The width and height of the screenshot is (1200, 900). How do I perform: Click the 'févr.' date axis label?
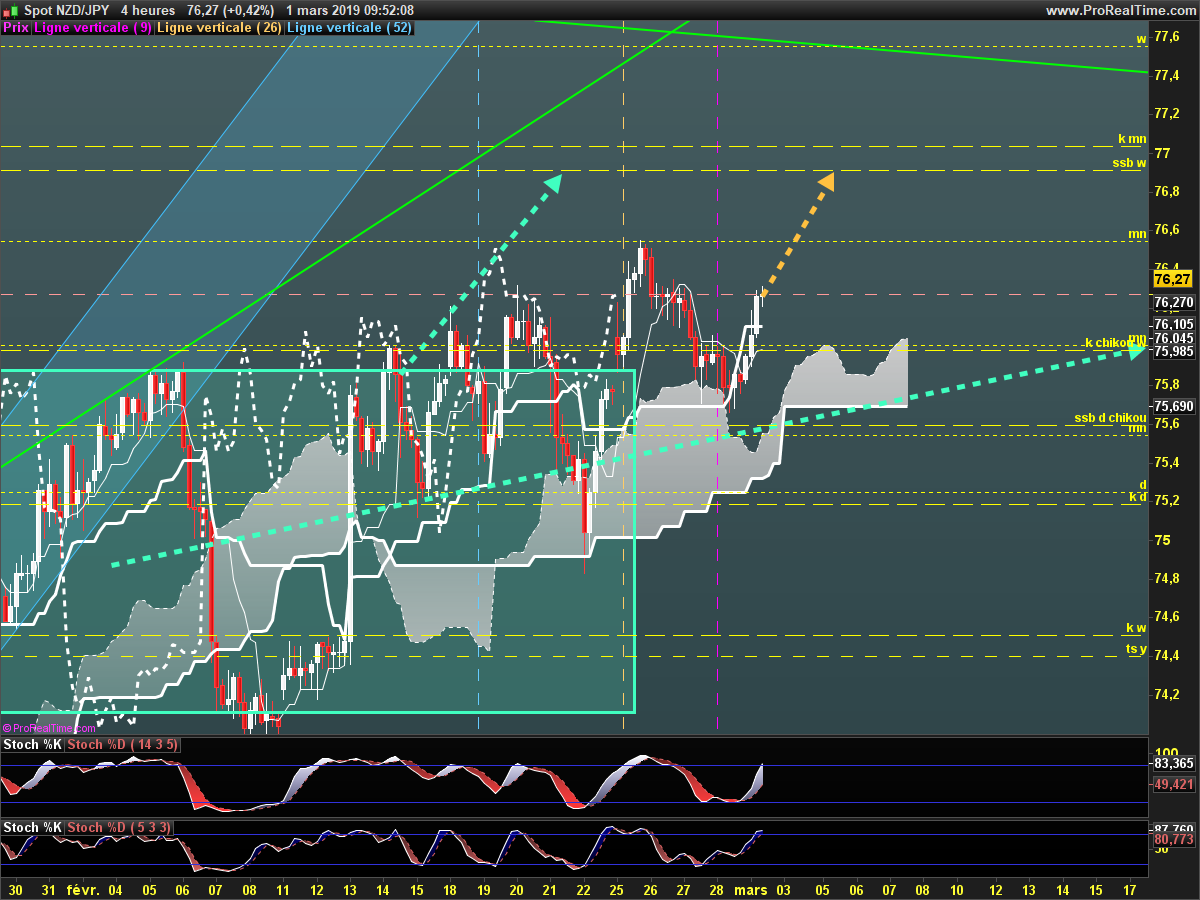coord(83,888)
